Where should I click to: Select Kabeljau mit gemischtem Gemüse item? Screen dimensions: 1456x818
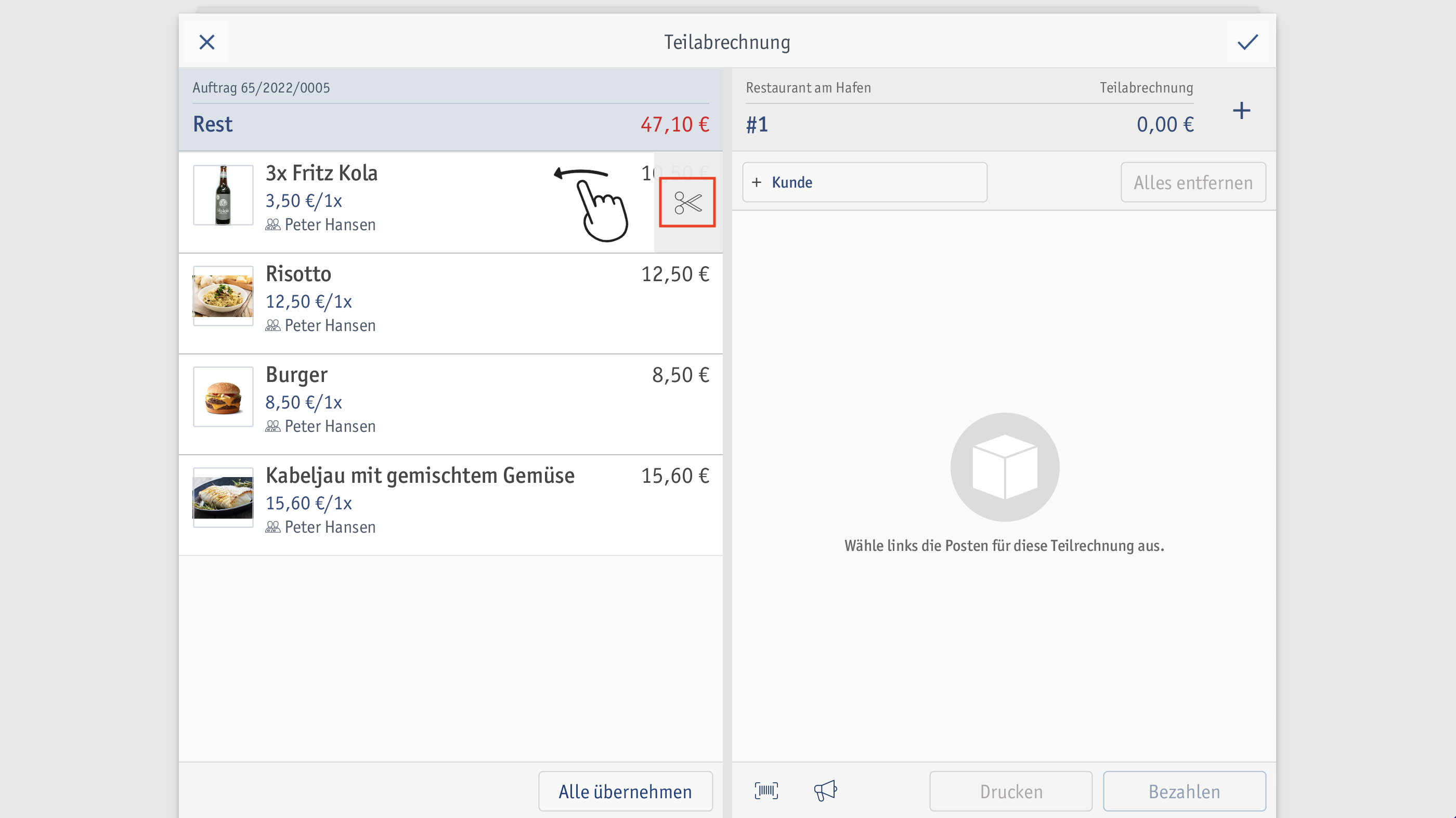pos(450,505)
